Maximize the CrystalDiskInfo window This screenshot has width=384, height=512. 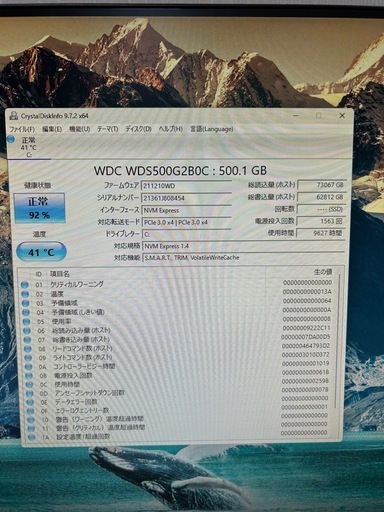tap(319, 115)
